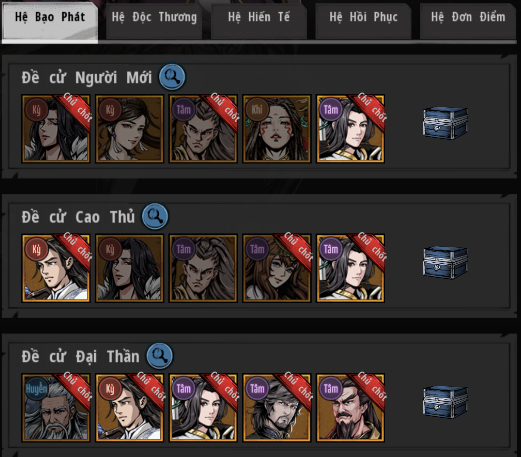This screenshot has width=521, height=457.
Task: Click magnifier icon beside Đề cử Cao Thủ
Action: pyautogui.click(x=155, y=216)
